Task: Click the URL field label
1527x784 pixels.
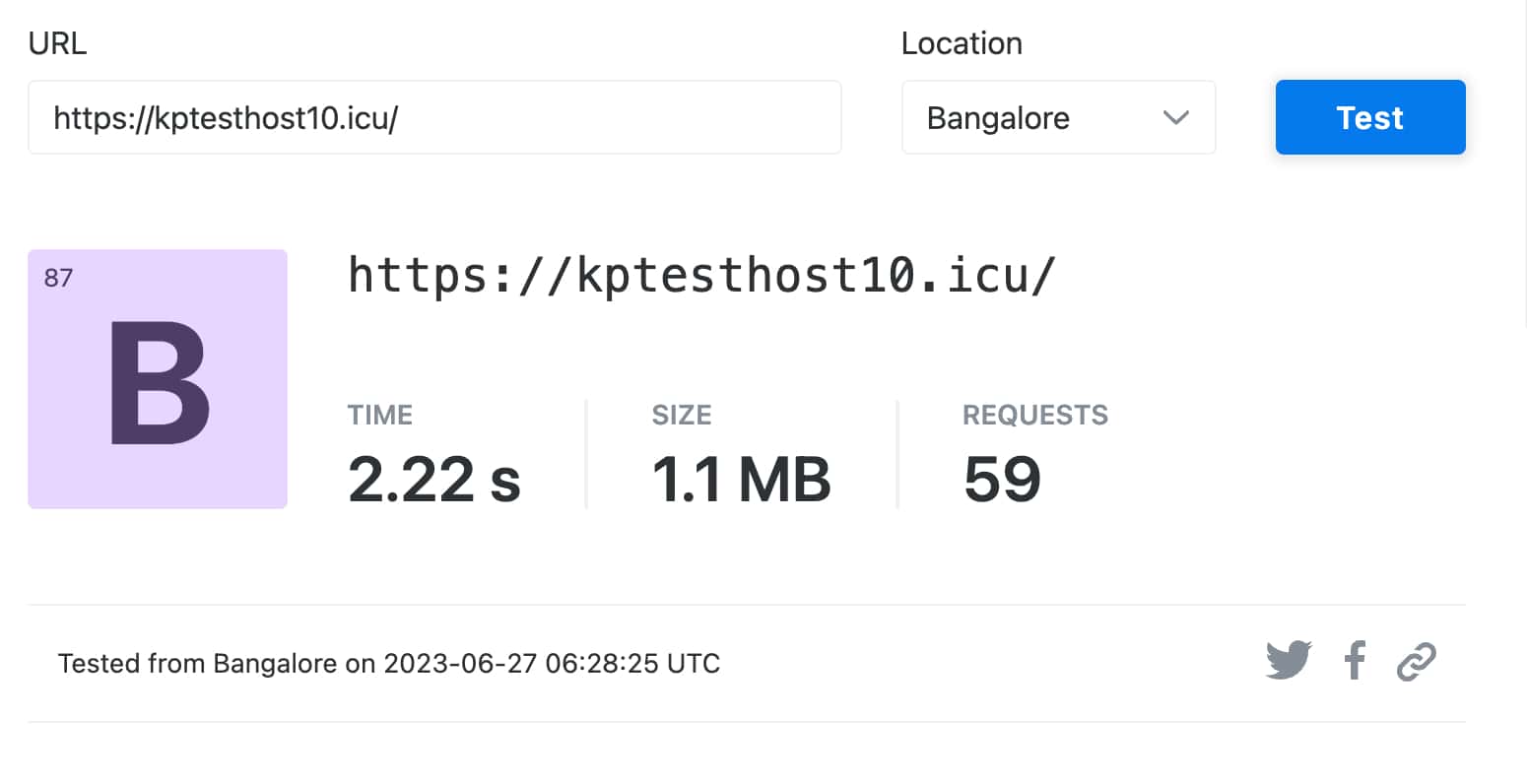Action: 57,43
